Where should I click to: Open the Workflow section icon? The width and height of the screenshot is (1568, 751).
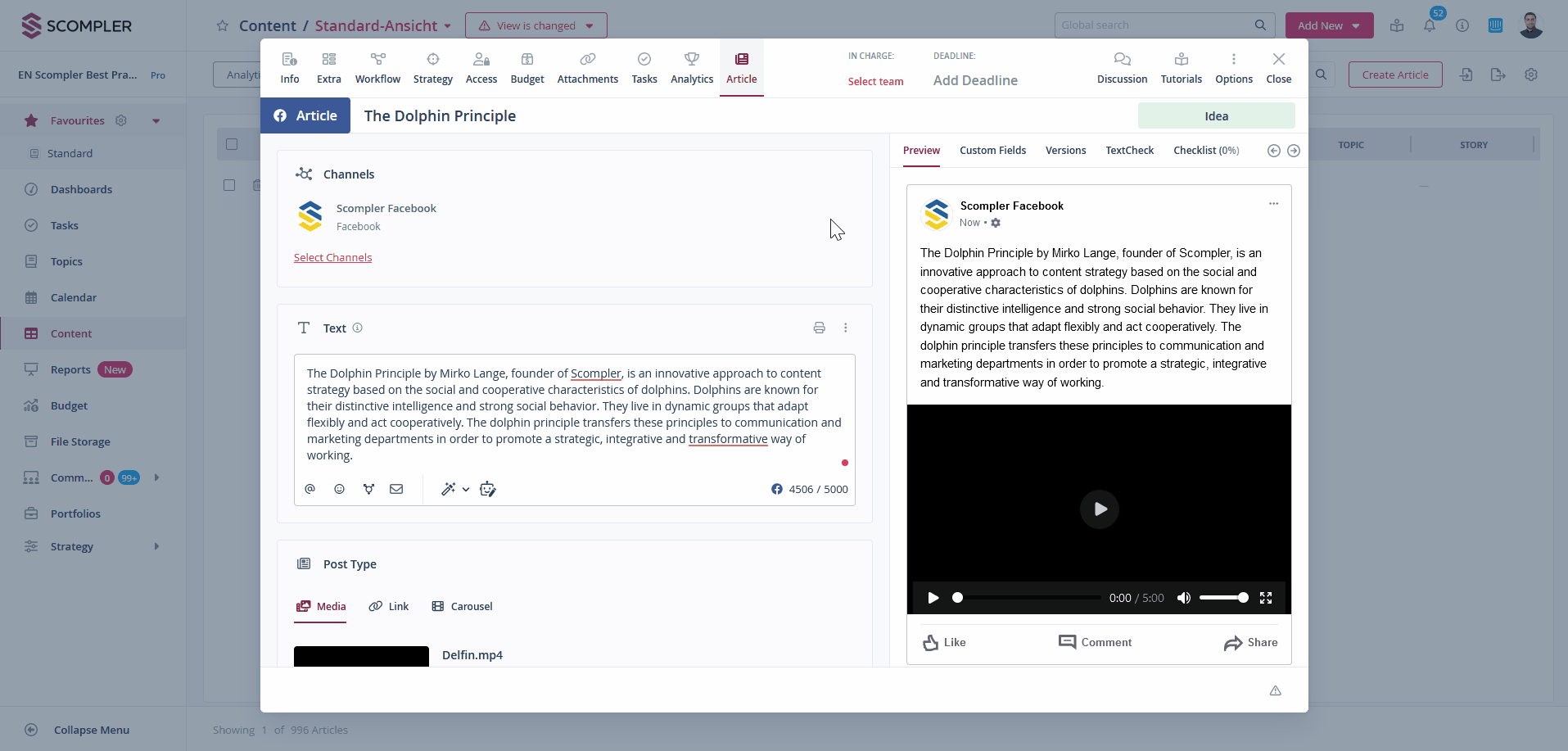(x=377, y=60)
